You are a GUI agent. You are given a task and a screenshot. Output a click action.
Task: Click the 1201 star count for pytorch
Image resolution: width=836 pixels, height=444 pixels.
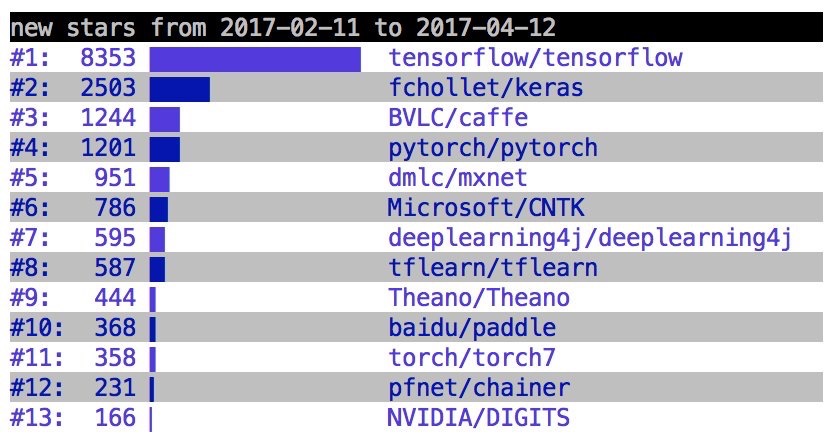click(107, 148)
